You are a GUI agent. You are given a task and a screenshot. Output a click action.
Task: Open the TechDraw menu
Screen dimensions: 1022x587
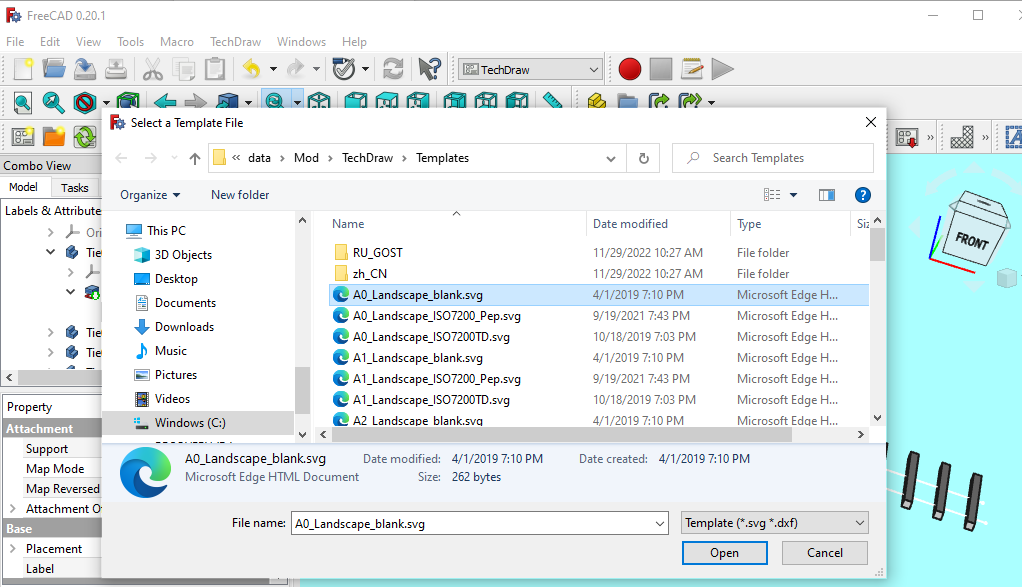[235, 42]
